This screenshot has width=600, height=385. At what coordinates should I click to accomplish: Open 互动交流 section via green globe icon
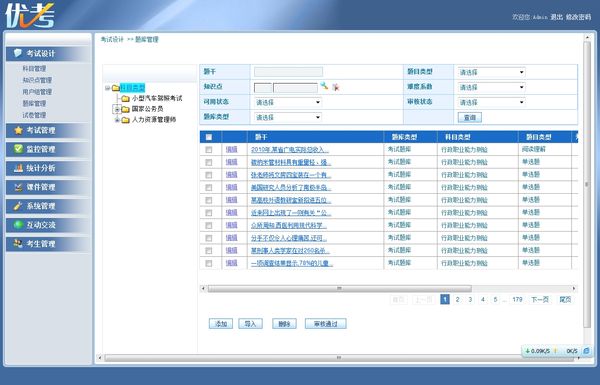(x=18, y=225)
